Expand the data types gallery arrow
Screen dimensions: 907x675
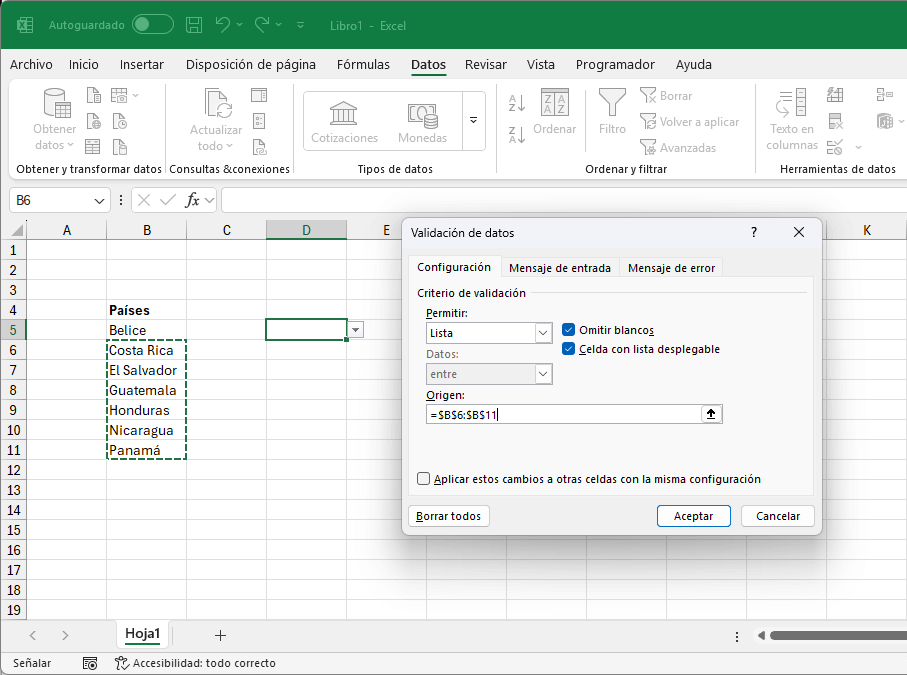[x=473, y=121]
